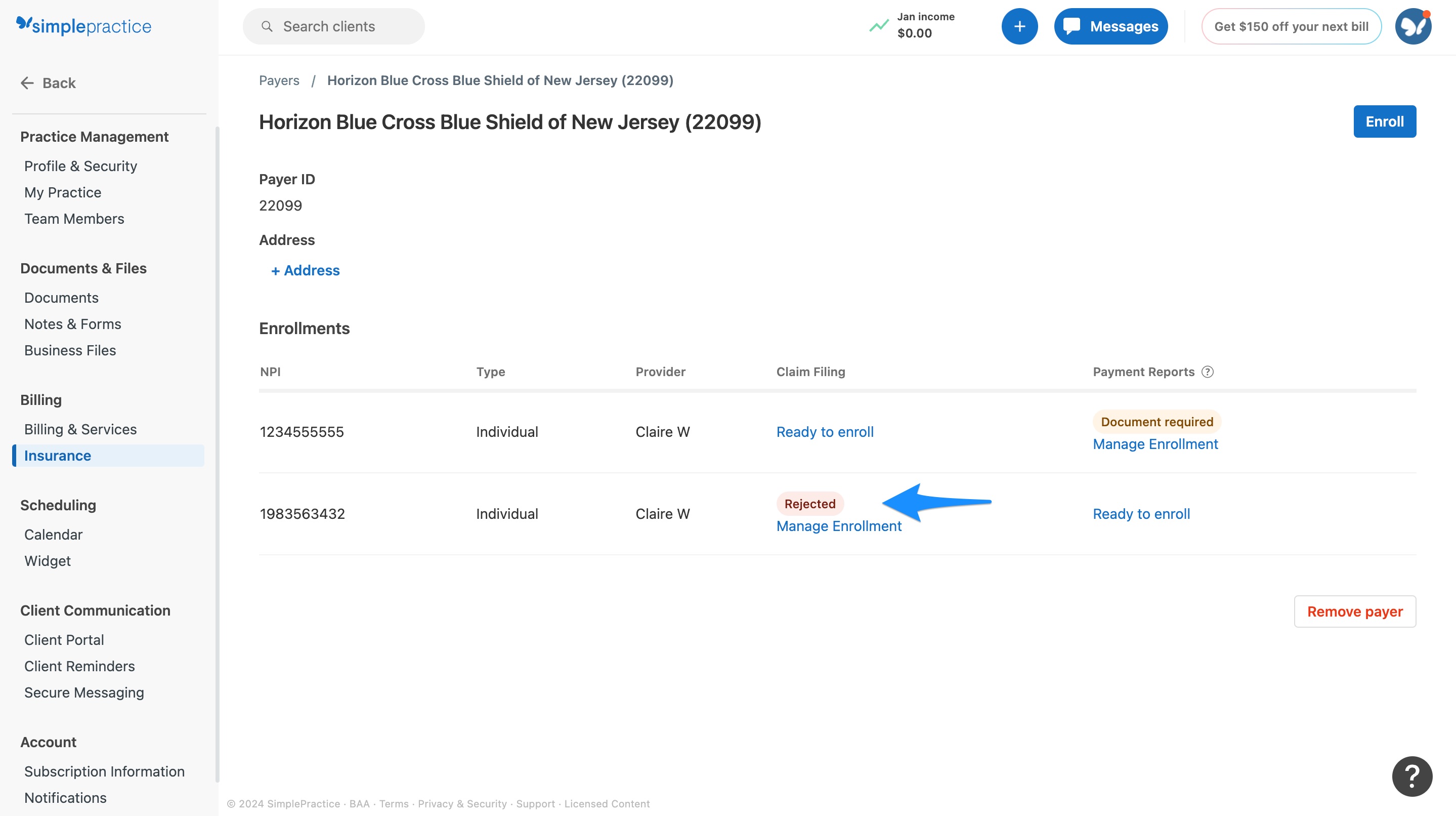Switch to Notes & Forms section
Screen dimensions: 1456x816
pos(72,323)
